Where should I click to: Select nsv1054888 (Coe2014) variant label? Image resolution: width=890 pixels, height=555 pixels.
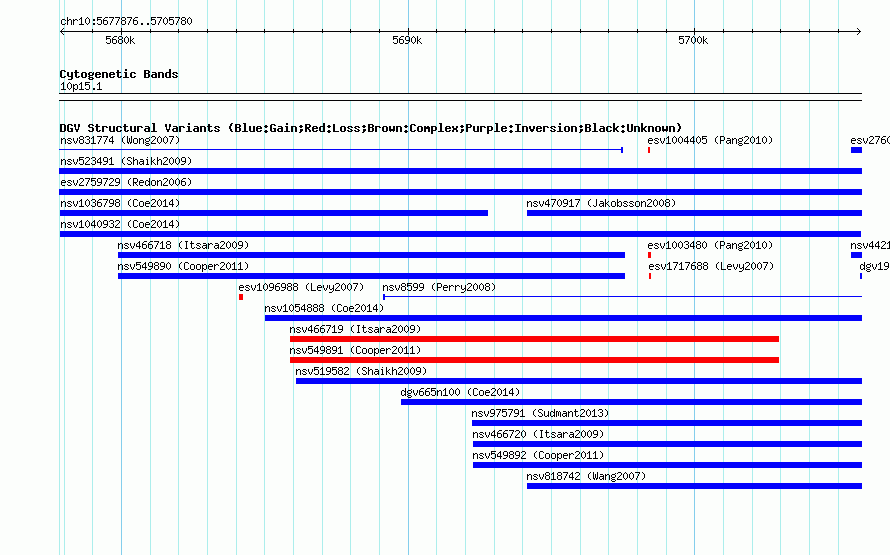pos(324,308)
